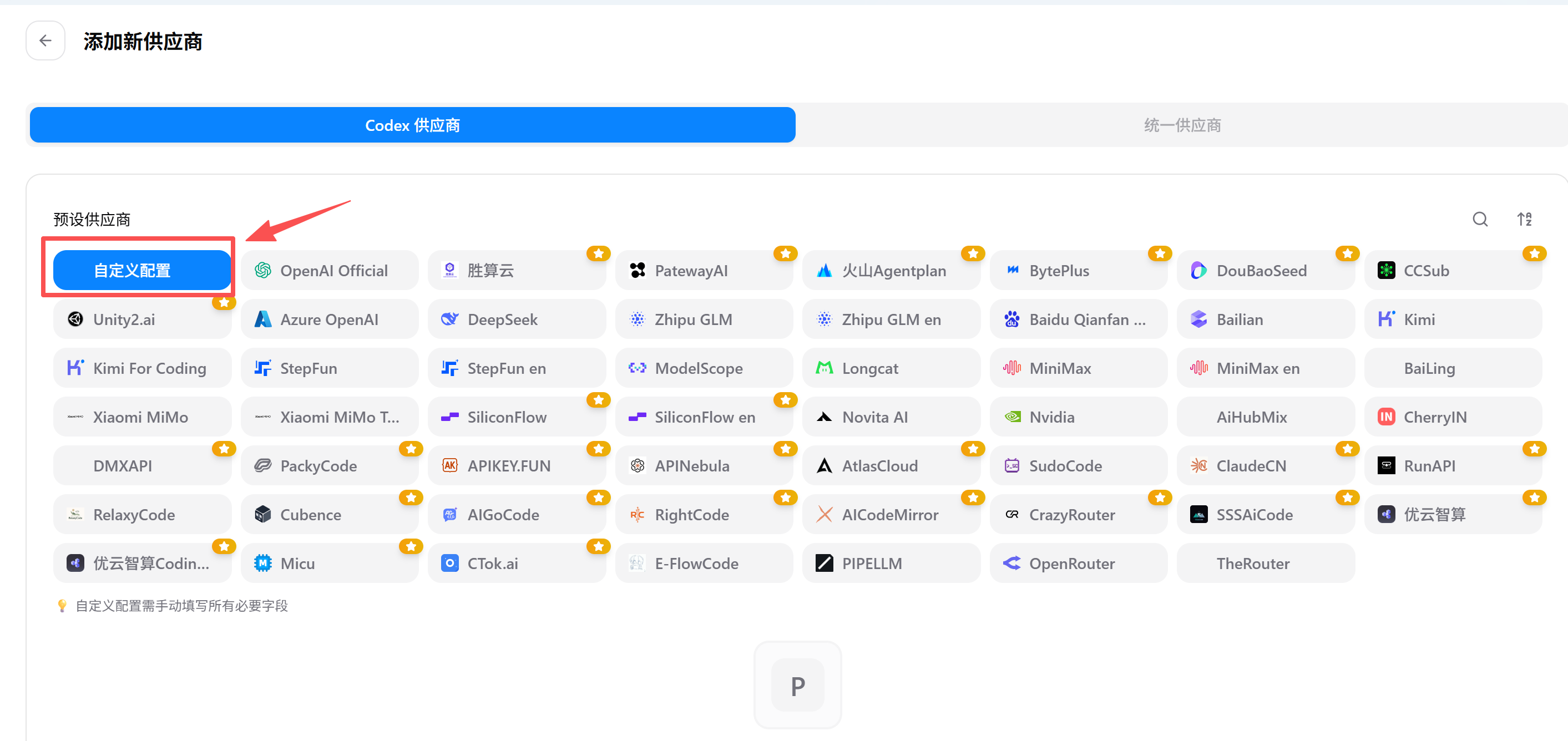Choose the CTok.ai provider preset

click(x=517, y=563)
